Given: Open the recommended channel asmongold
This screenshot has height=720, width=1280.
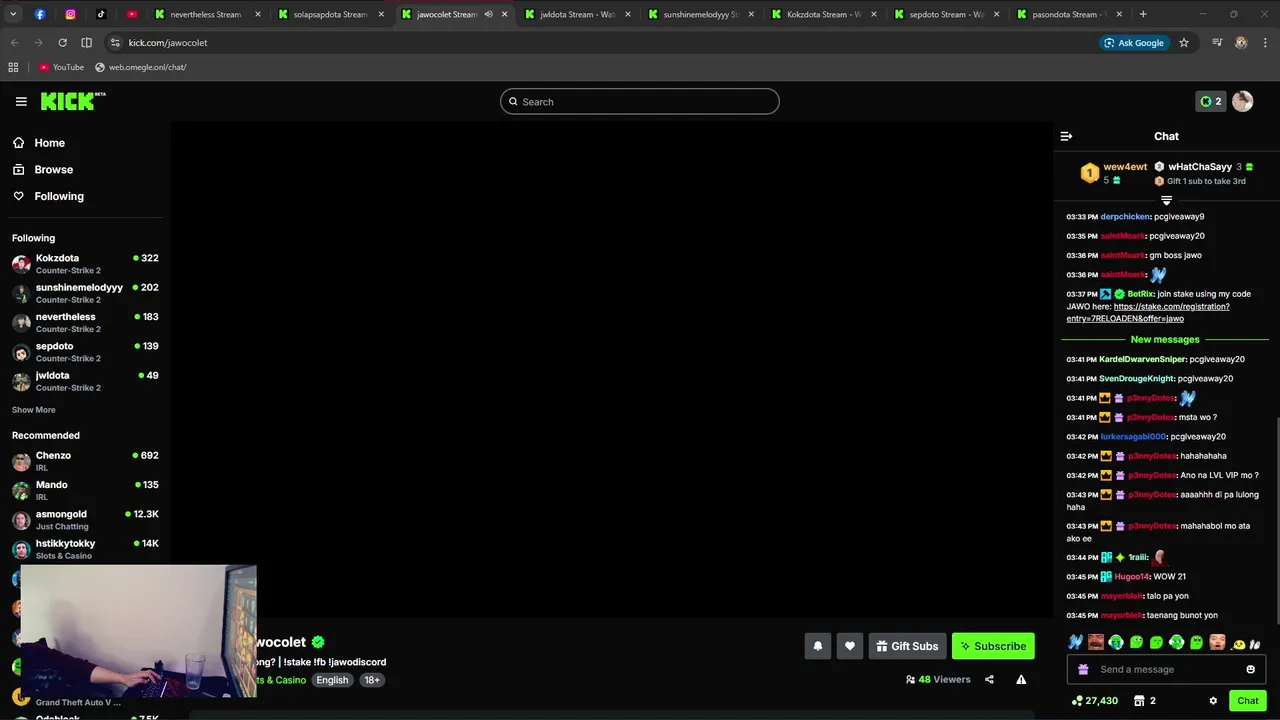Looking at the screenshot, I should [85, 520].
